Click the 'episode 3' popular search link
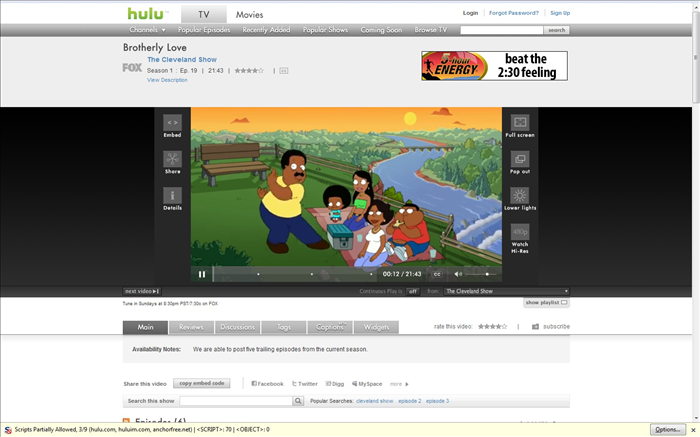Screen dimensions: 700x437 (438, 401)
